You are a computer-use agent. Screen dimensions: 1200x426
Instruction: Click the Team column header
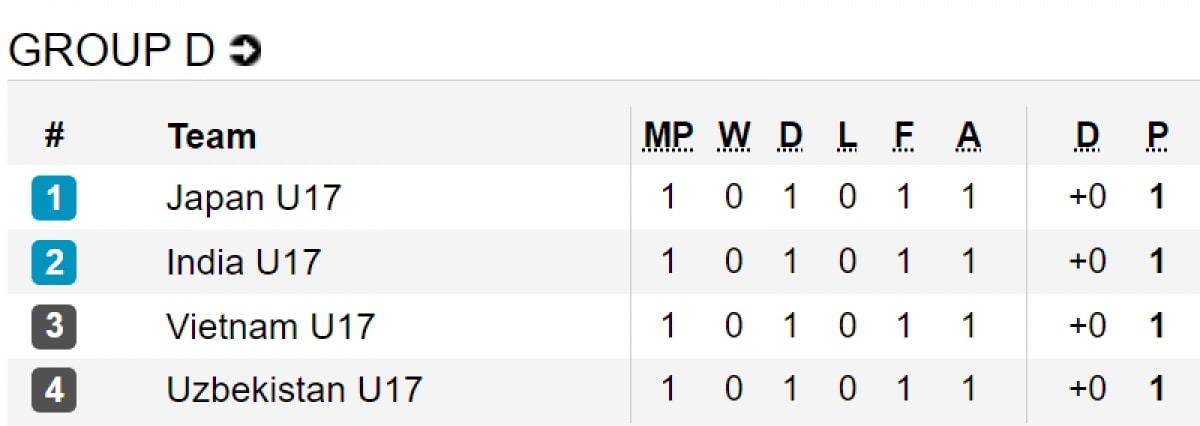click(212, 136)
